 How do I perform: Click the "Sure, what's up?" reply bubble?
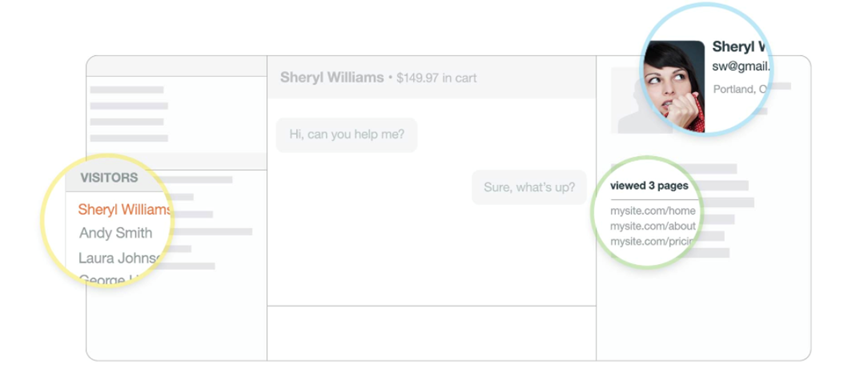pyautogui.click(x=529, y=187)
